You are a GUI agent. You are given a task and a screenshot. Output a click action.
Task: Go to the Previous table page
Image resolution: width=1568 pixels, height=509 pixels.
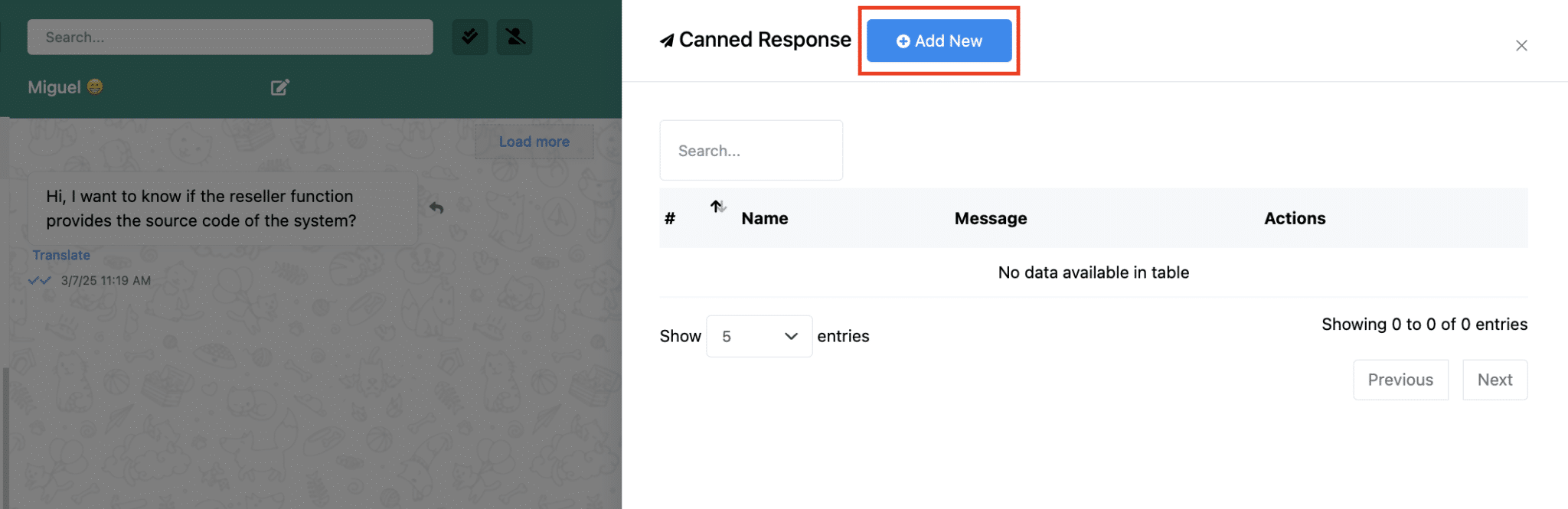(x=1400, y=380)
